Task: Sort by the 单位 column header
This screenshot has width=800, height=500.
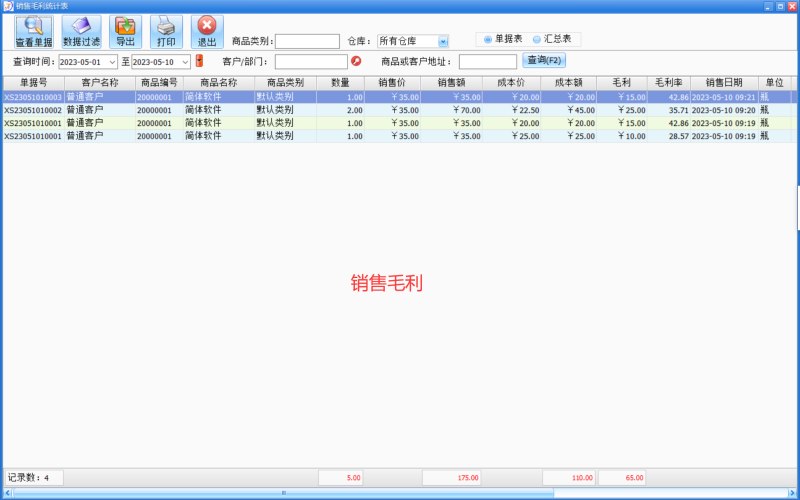Action: 774,83
